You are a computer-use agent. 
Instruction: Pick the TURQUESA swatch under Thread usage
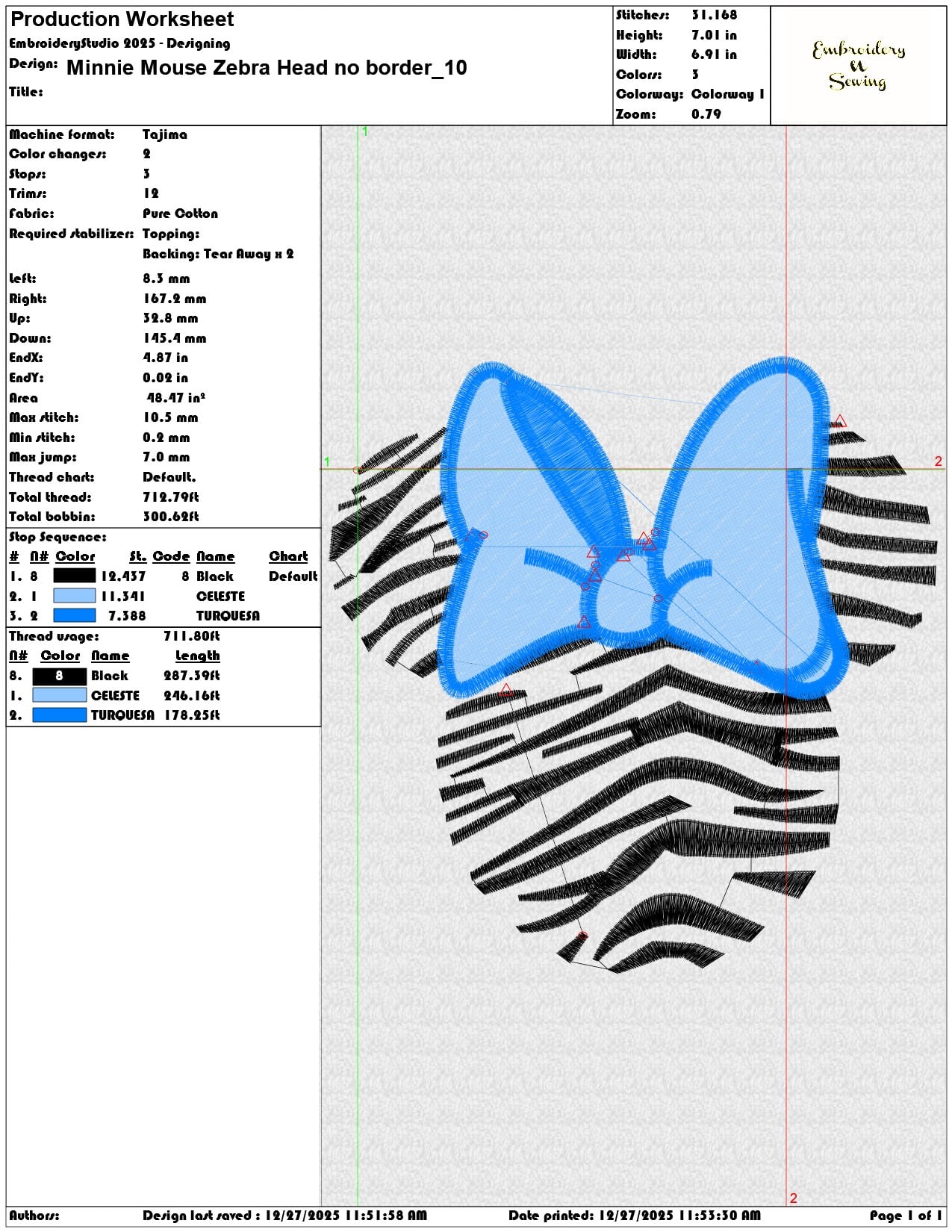(x=60, y=715)
